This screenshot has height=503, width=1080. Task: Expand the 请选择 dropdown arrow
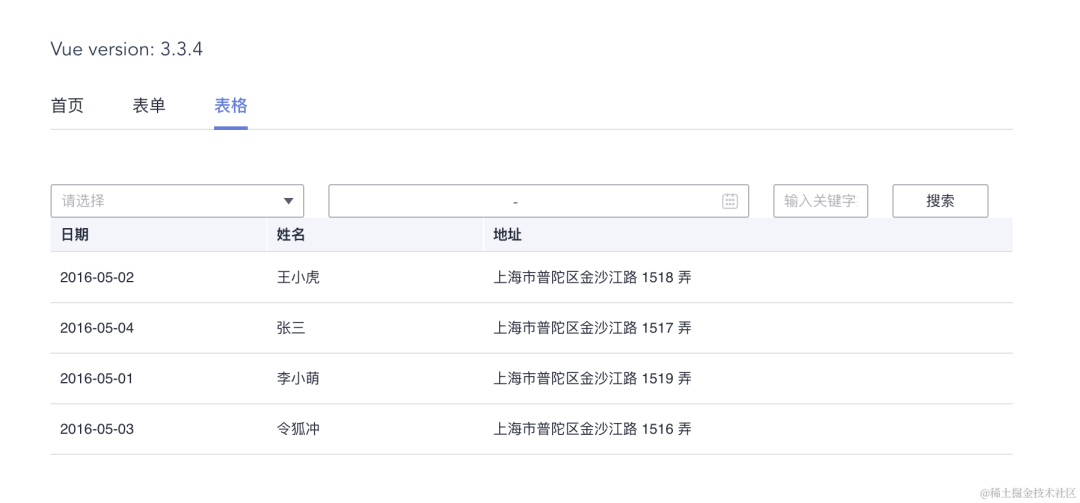pos(288,201)
